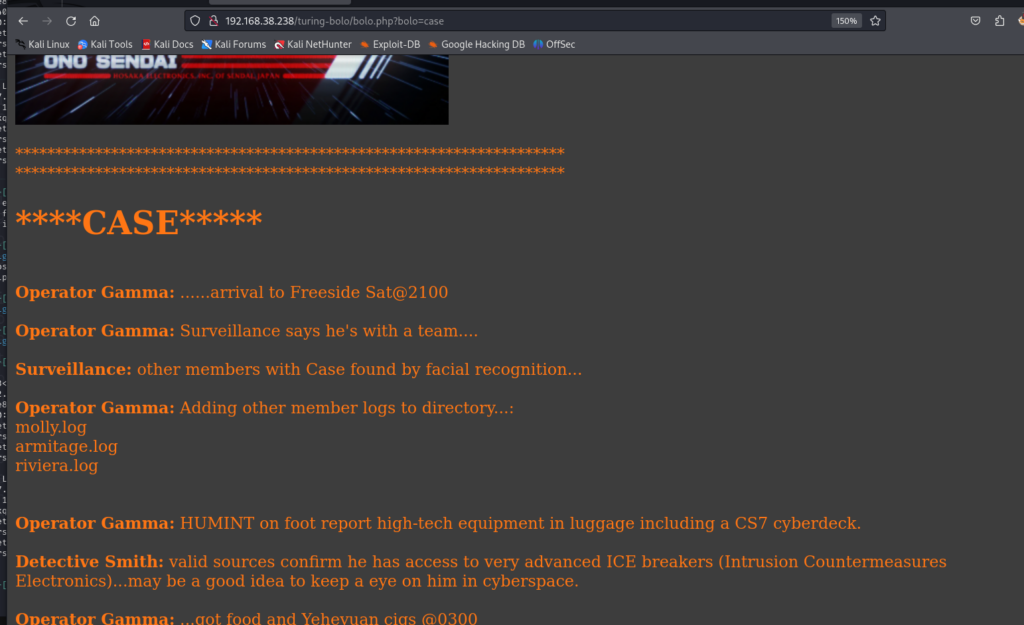The height and width of the screenshot is (625, 1024).
Task: Open the Kali Tools bookmark
Action: [x=105, y=44]
